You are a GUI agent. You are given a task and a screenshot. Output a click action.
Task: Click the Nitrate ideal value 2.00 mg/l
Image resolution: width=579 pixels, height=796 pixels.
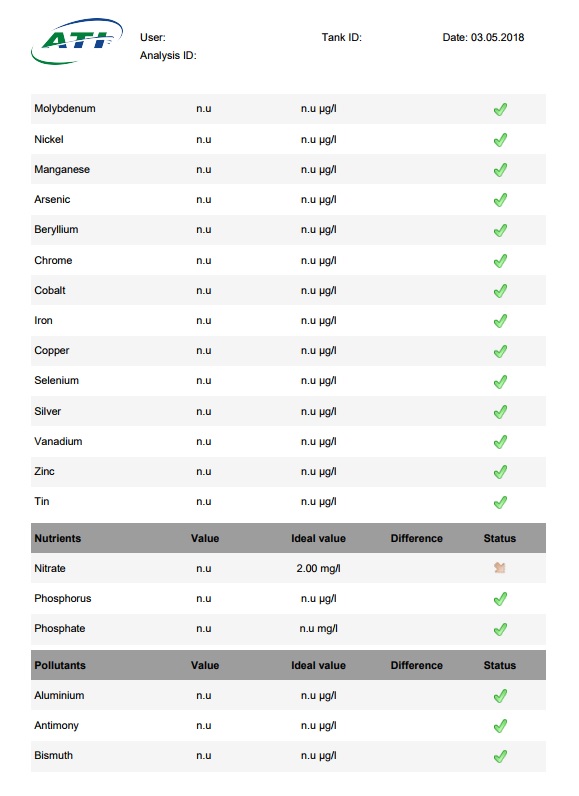coord(318,568)
